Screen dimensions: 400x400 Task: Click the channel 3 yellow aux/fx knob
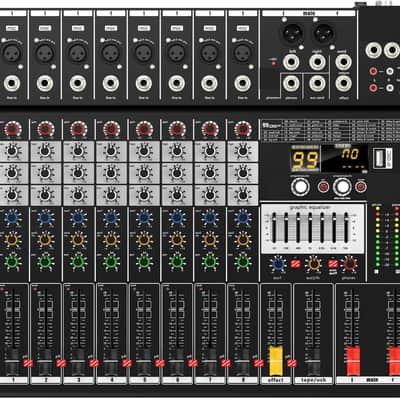pyautogui.click(x=78, y=240)
